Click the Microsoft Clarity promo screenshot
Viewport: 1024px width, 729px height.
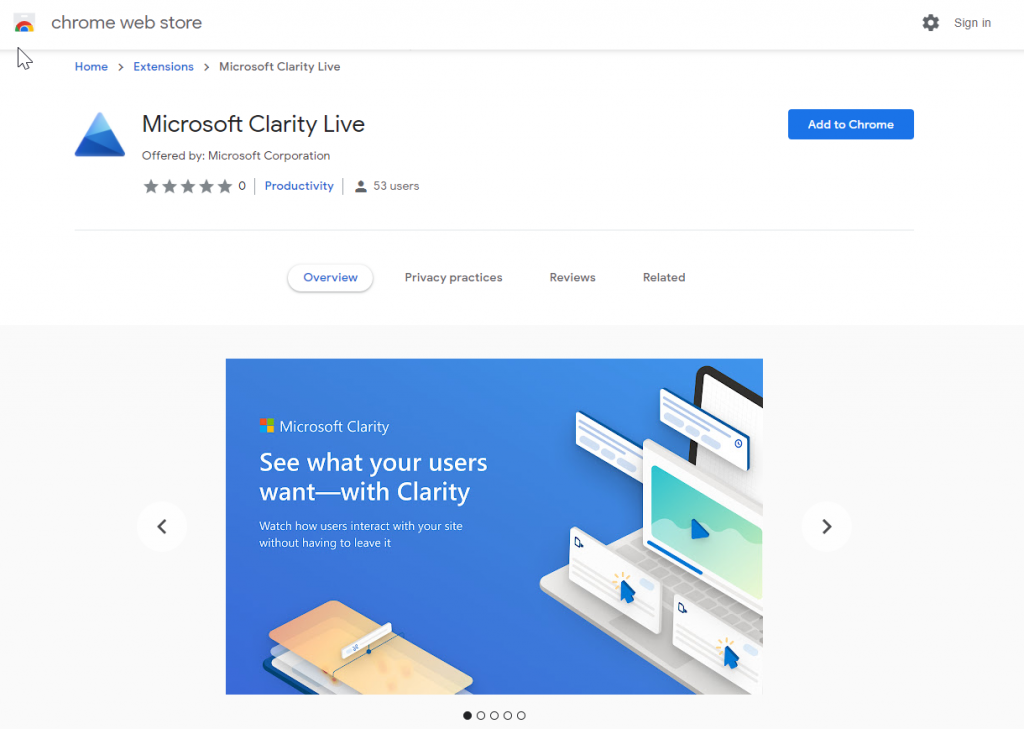(x=494, y=526)
